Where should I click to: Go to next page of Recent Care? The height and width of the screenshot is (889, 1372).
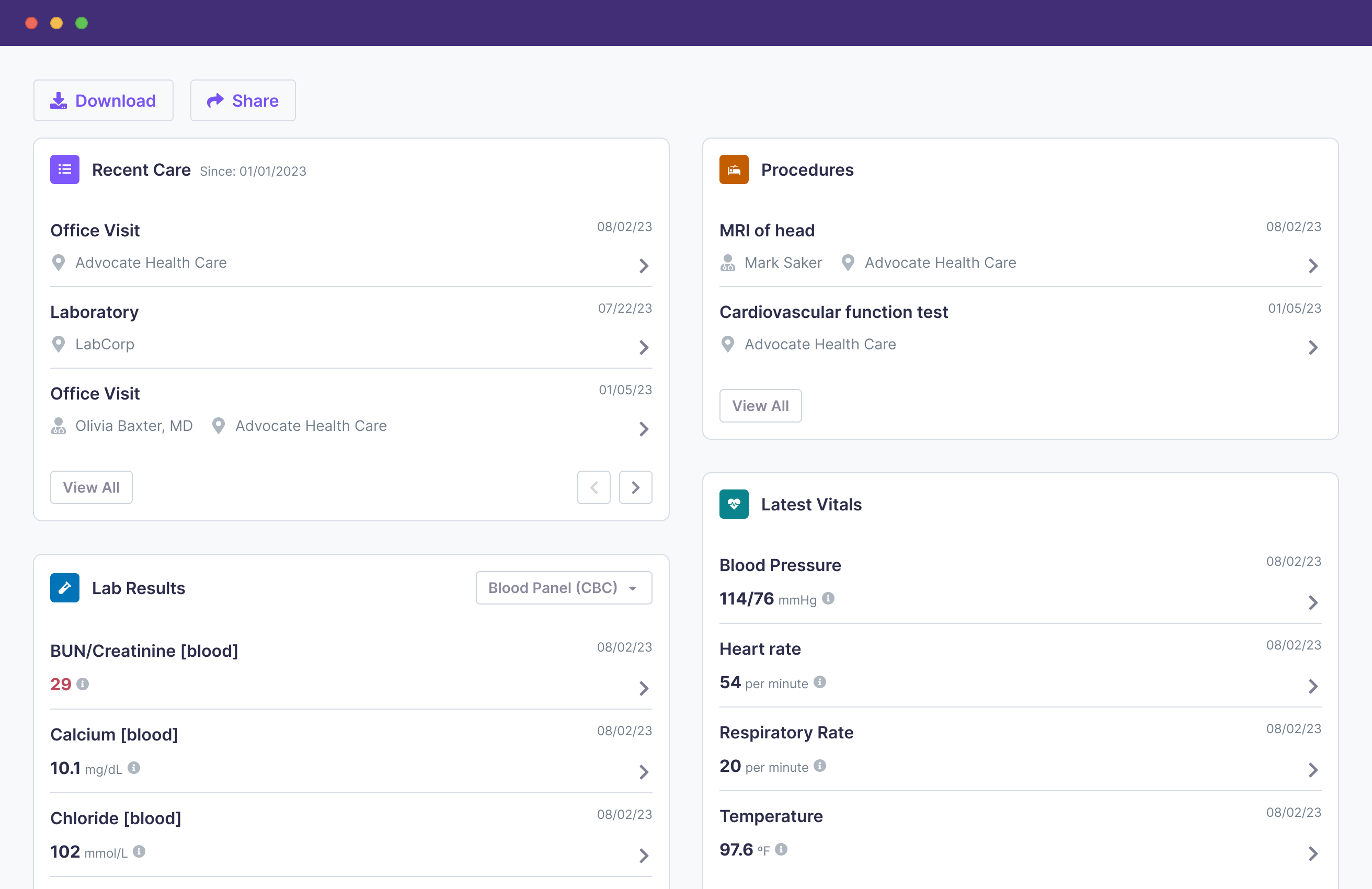tap(635, 487)
